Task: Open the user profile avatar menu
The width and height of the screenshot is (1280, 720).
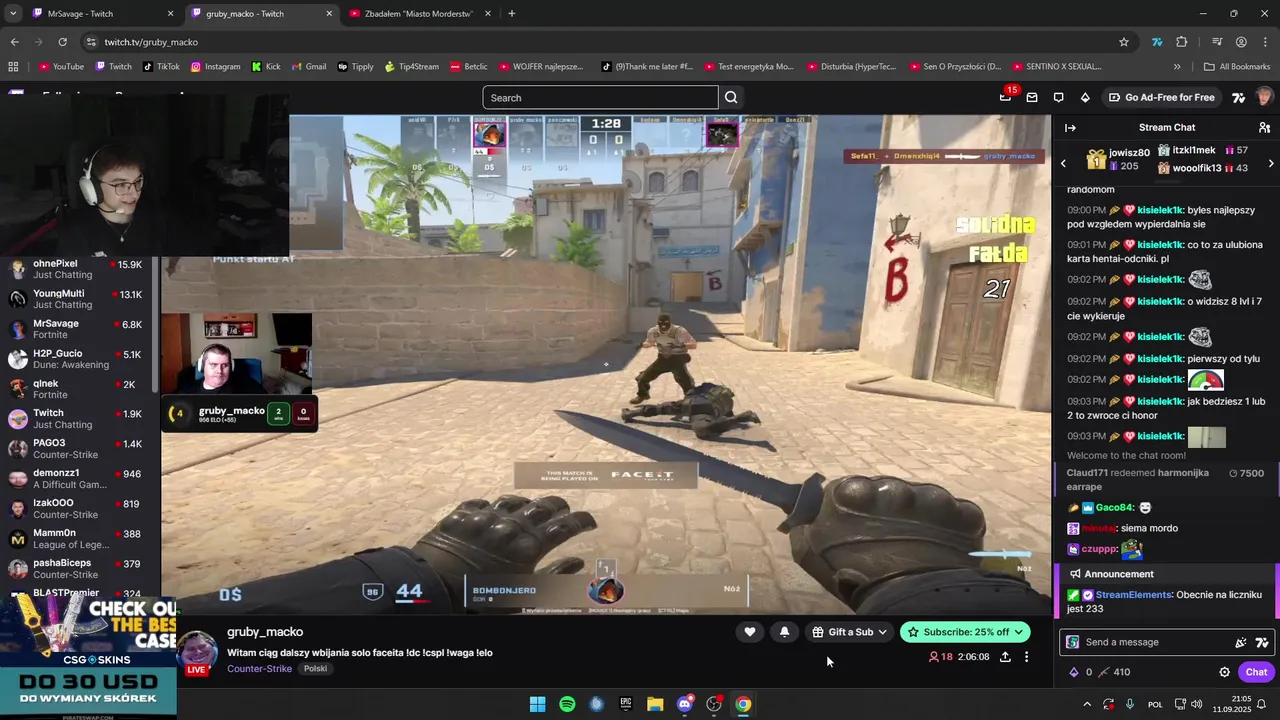Action: pyautogui.click(x=1264, y=97)
